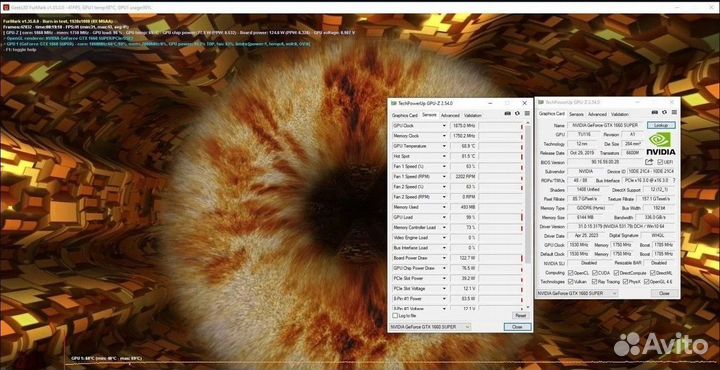Click the Oct 29, 2019 release date value
The image size is (720, 370).
[x=582, y=153]
